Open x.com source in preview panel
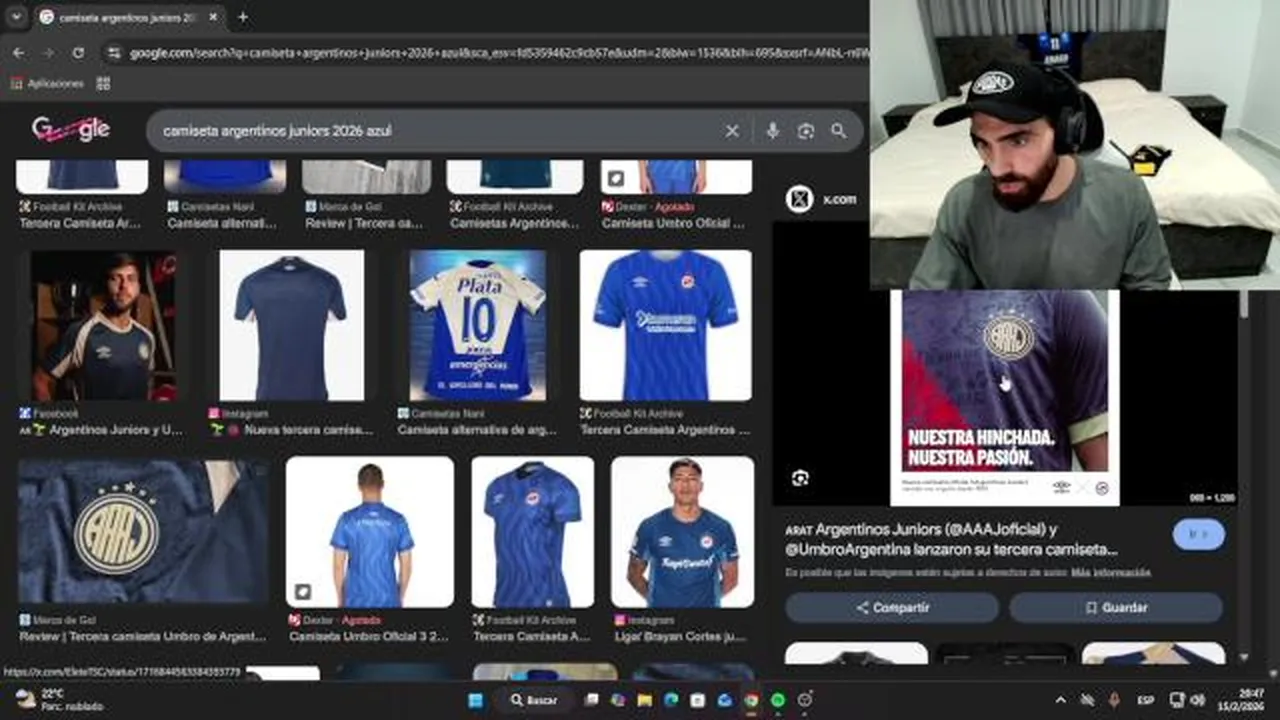The image size is (1280, 720). point(839,199)
